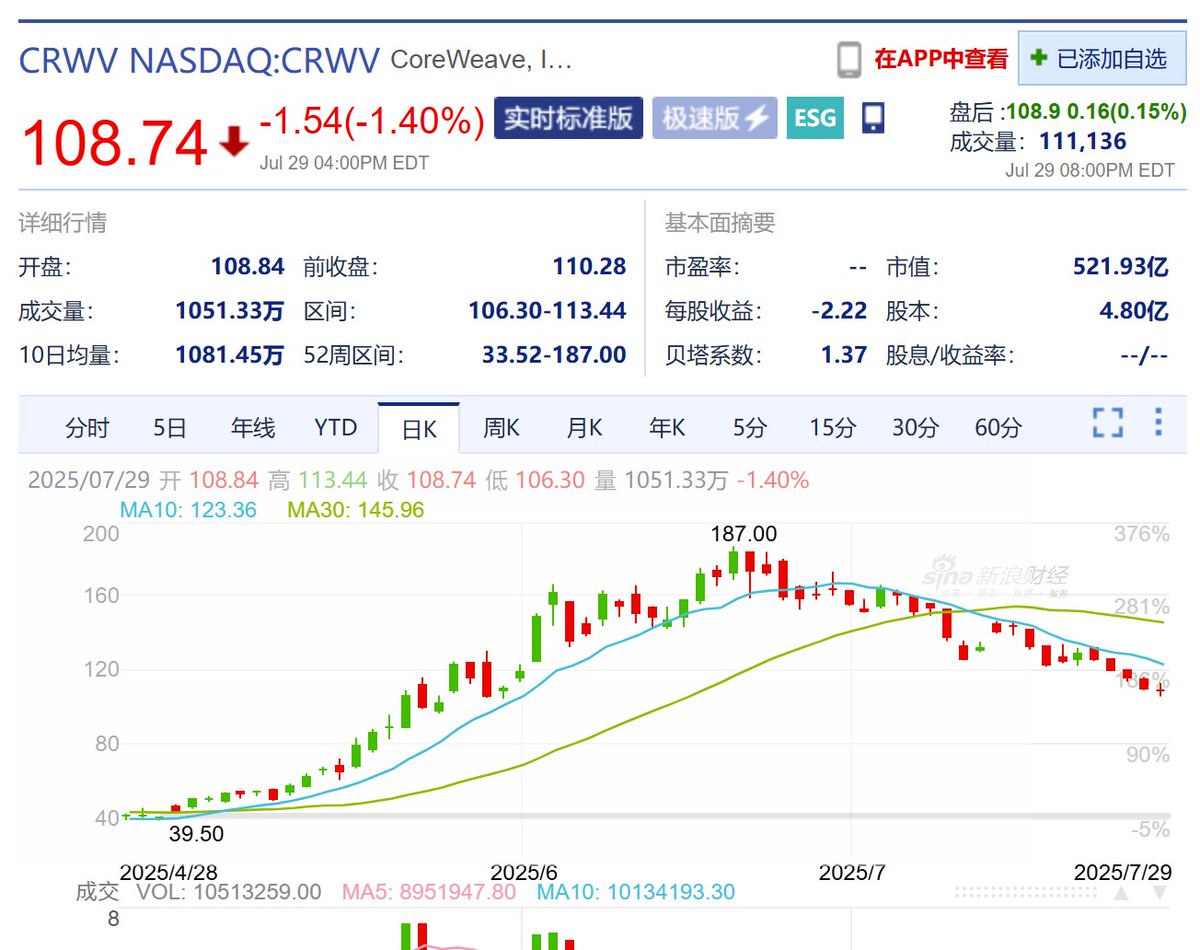
Task: Click the 详细行情 section heading
Action: pyautogui.click(x=62, y=223)
